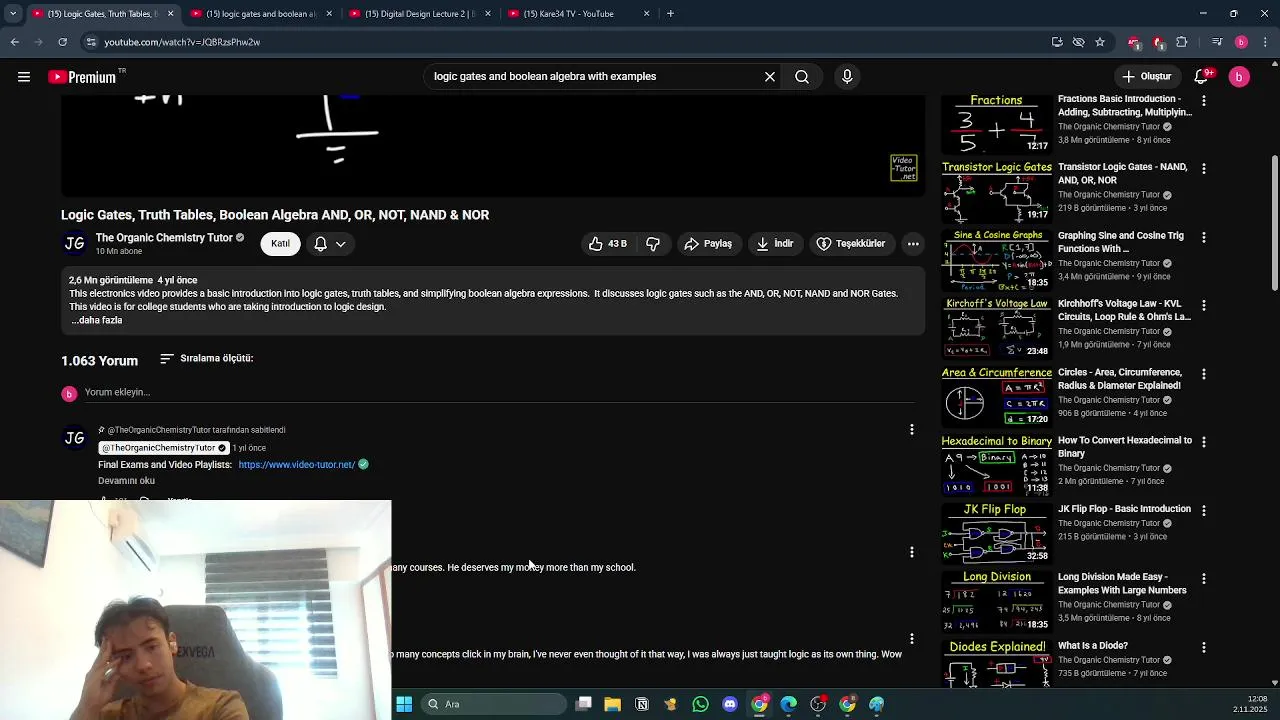Screen dimensions: 1280x720
Task: Go back with the browser back arrow
Action: coord(14,42)
